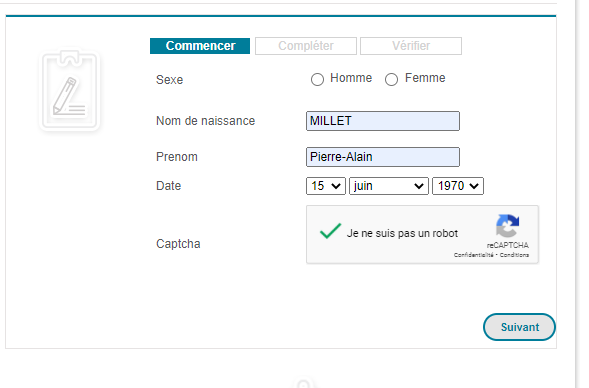The width and height of the screenshot is (589, 388).
Task: Open the month dropdown showing juin
Action: click(388, 186)
